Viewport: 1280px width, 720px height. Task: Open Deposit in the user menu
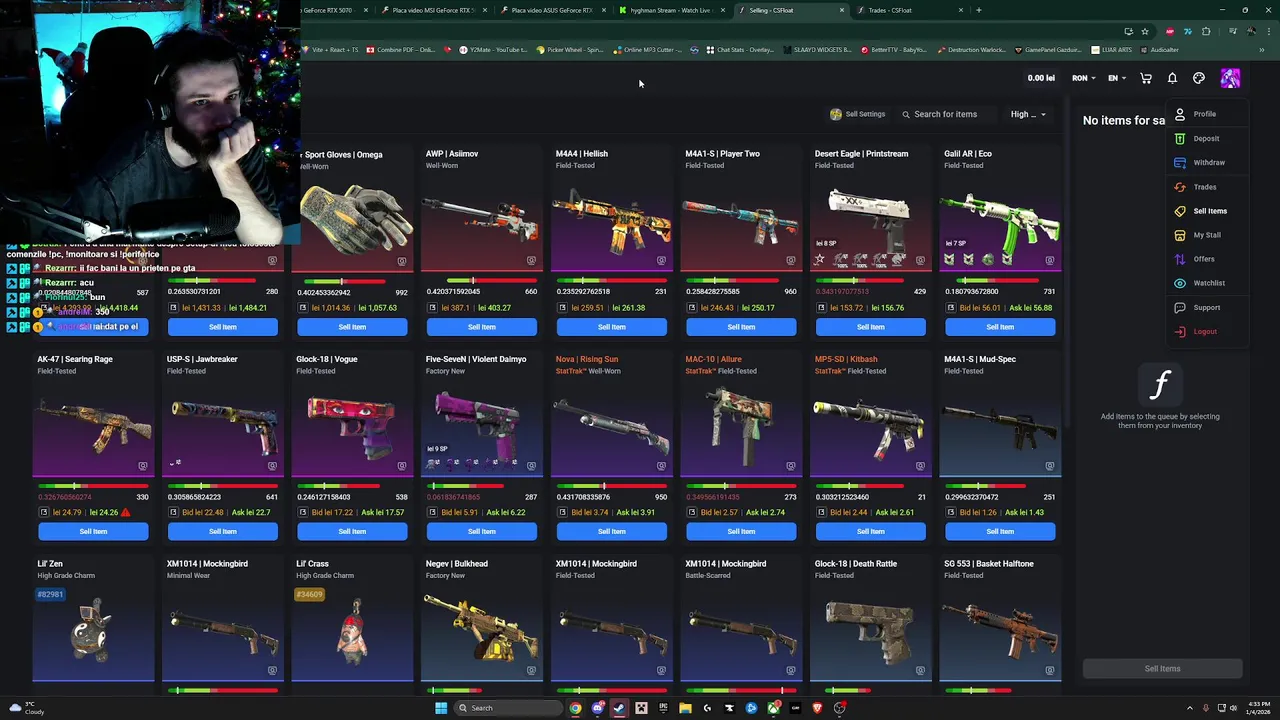1205,138
